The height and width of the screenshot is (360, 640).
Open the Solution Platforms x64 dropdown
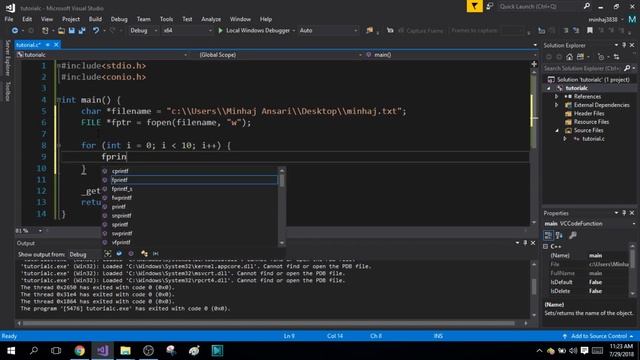click(187, 31)
